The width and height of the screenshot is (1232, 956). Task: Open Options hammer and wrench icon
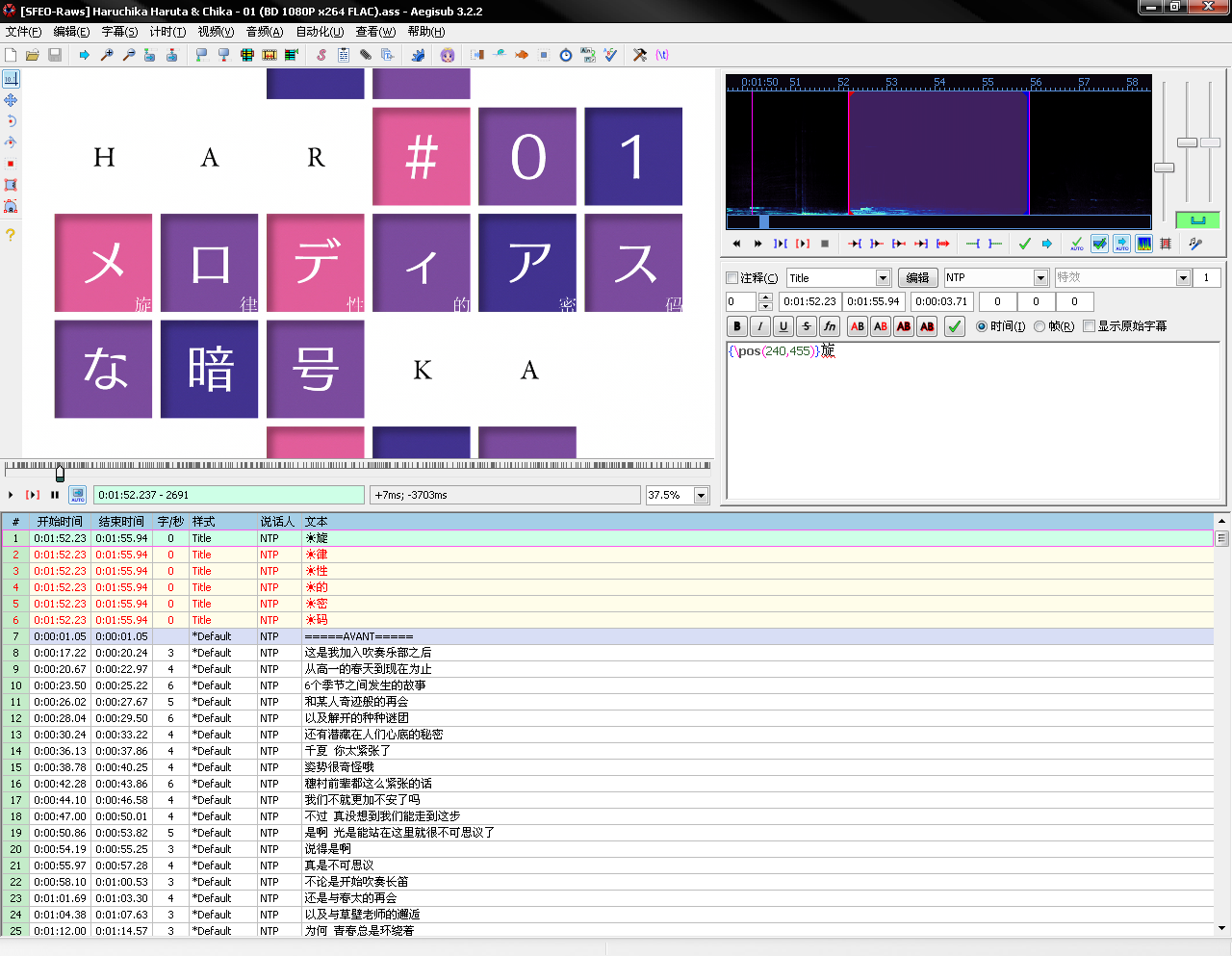click(x=640, y=55)
